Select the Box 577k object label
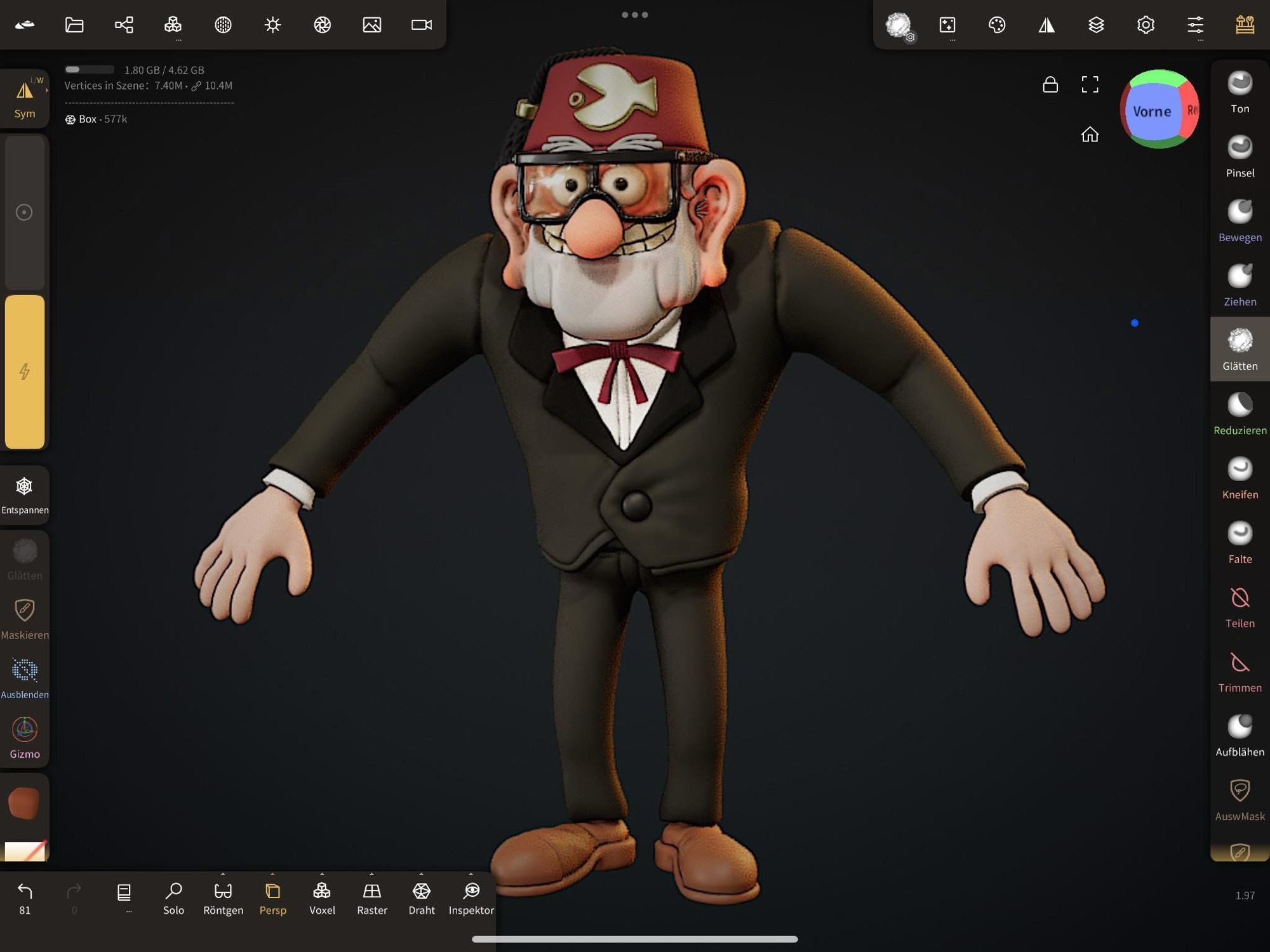The height and width of the screenshot is (952, 1270). click(x=96, y=119)
